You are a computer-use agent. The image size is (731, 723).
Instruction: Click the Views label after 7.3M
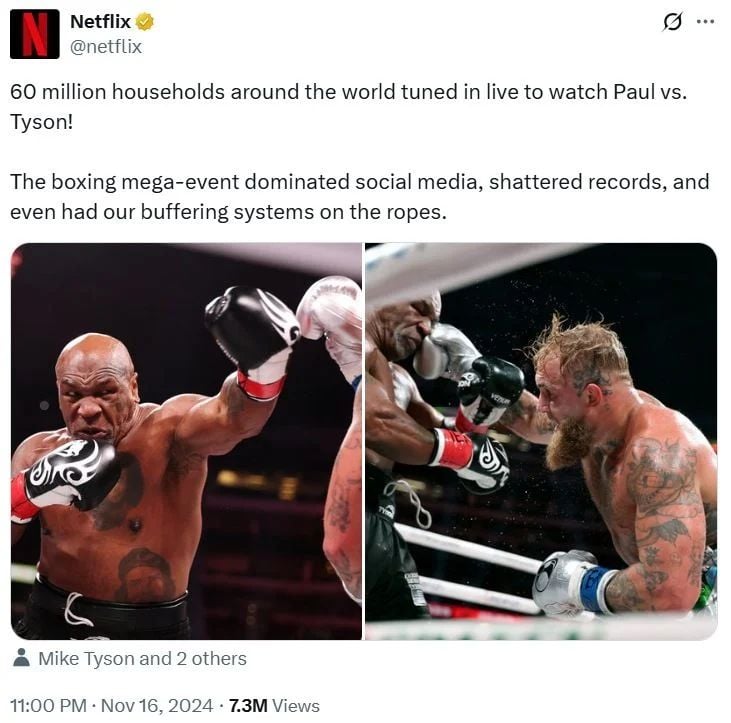[x=296, y=705]
